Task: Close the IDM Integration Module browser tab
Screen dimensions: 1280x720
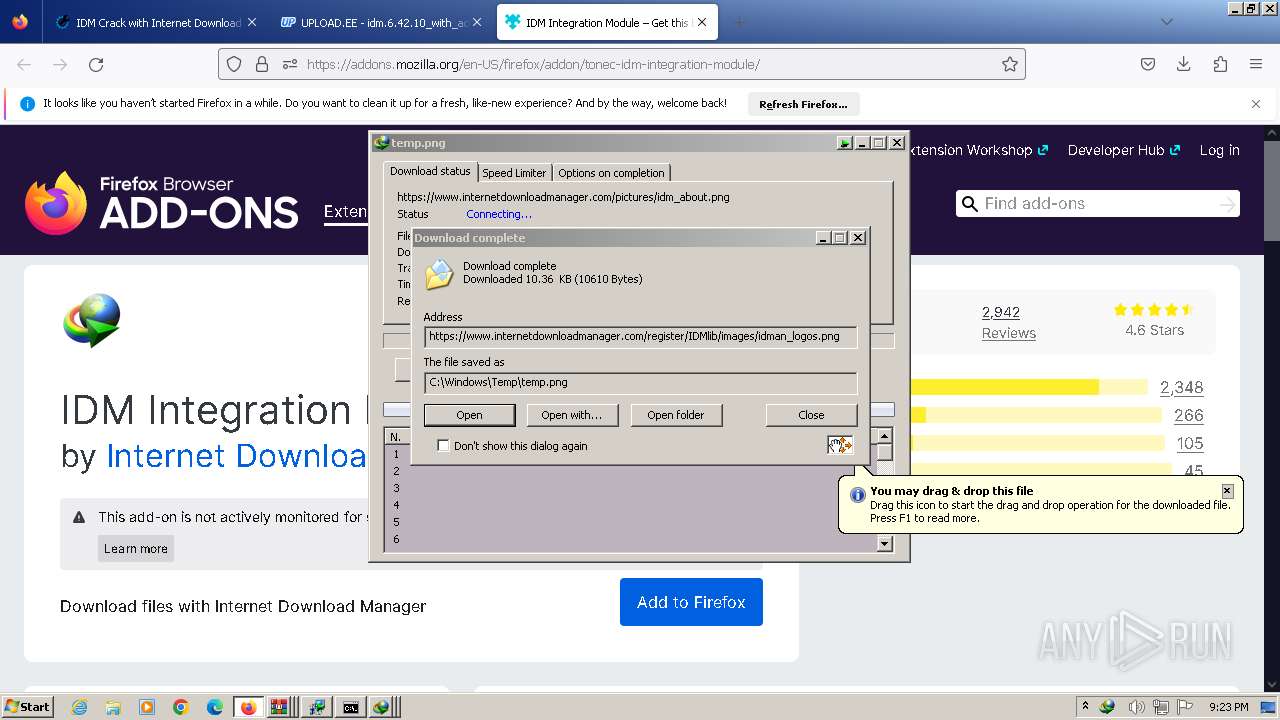Action: [701, 22]
